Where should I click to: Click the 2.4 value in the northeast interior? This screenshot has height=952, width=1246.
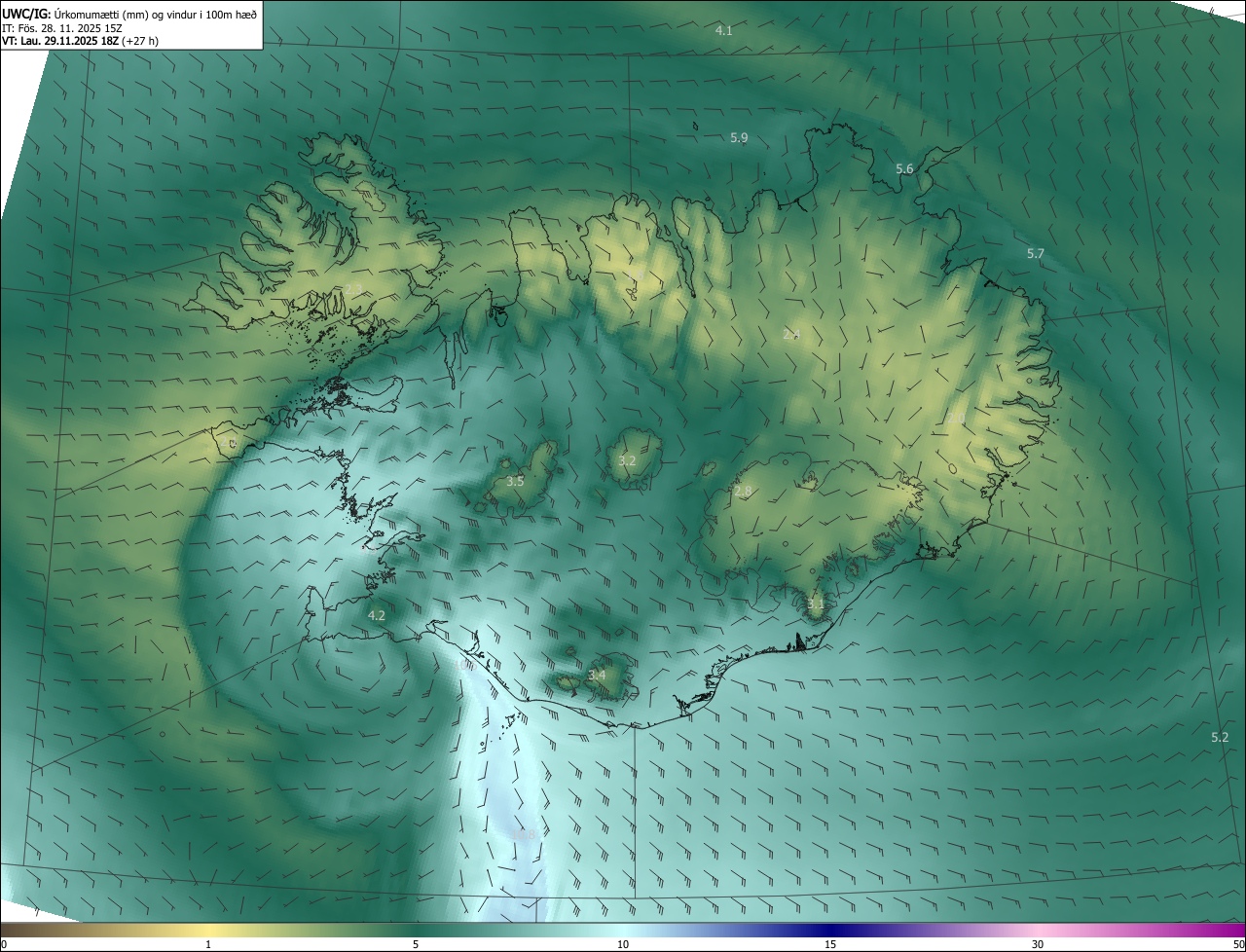pyautogui.click(x=791, y=335)
